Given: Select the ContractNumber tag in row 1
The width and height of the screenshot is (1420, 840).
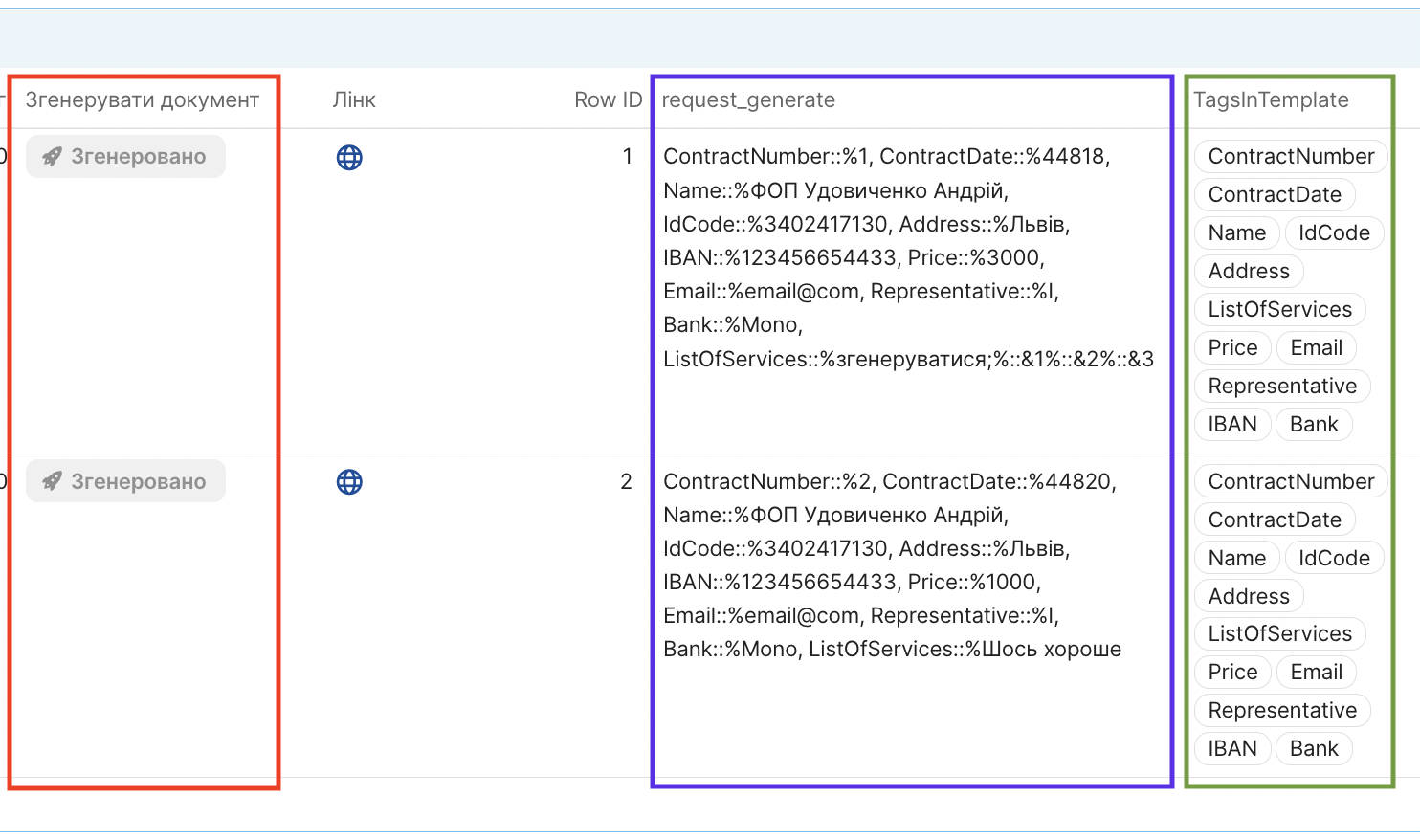Looking at the screenshot, I should click(x=1291, y=157).
